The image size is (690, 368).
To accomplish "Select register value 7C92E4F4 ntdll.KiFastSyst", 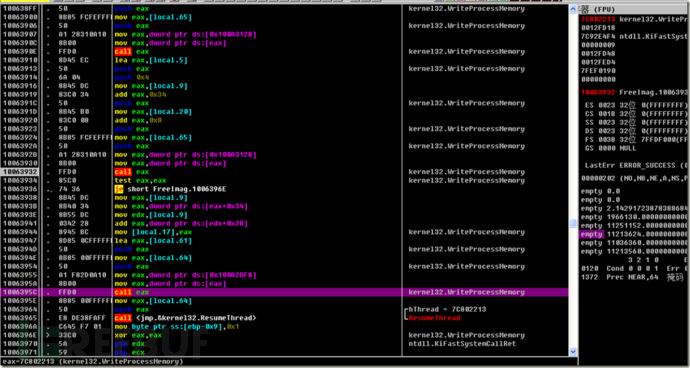I will [x=634, y=36].
